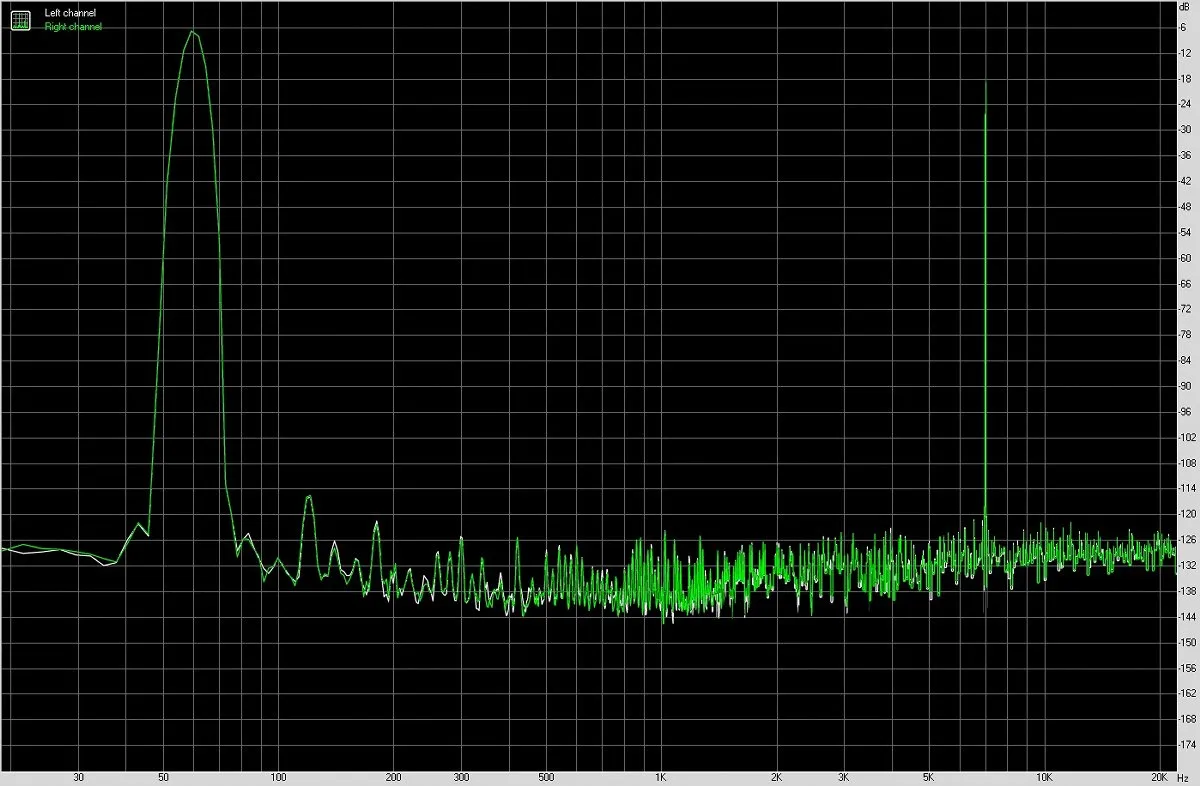Click the "200" frequency axis label
Viewport: 1200px width, 786px height.
[x=394, y=776]
